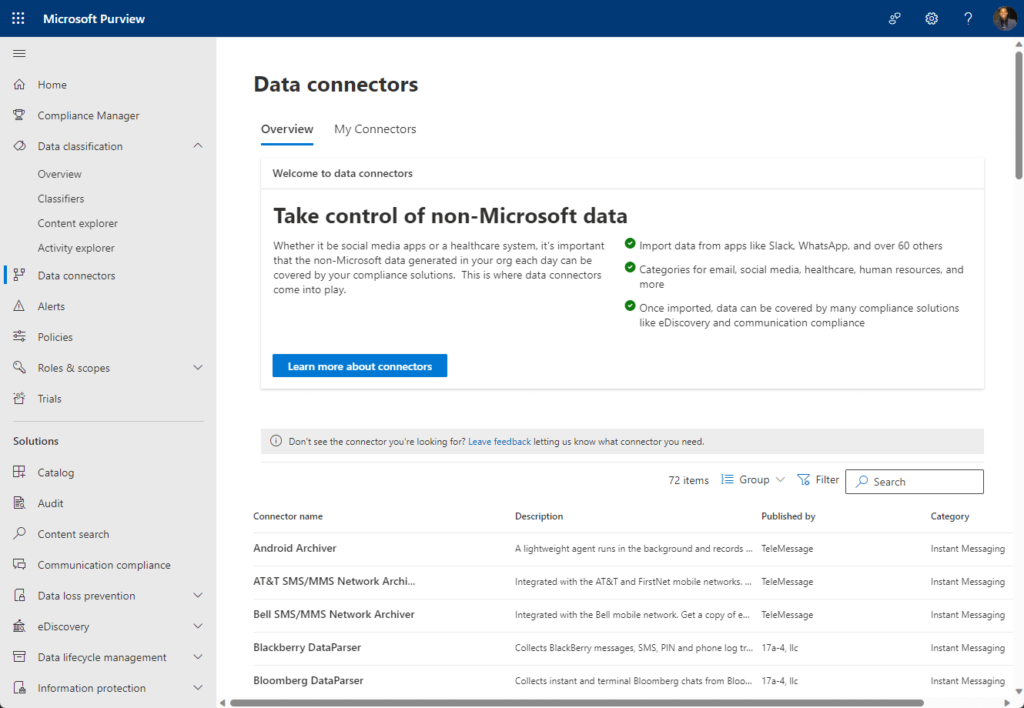
Task: Open the help question mark icon
Action: tap(968, 18)
